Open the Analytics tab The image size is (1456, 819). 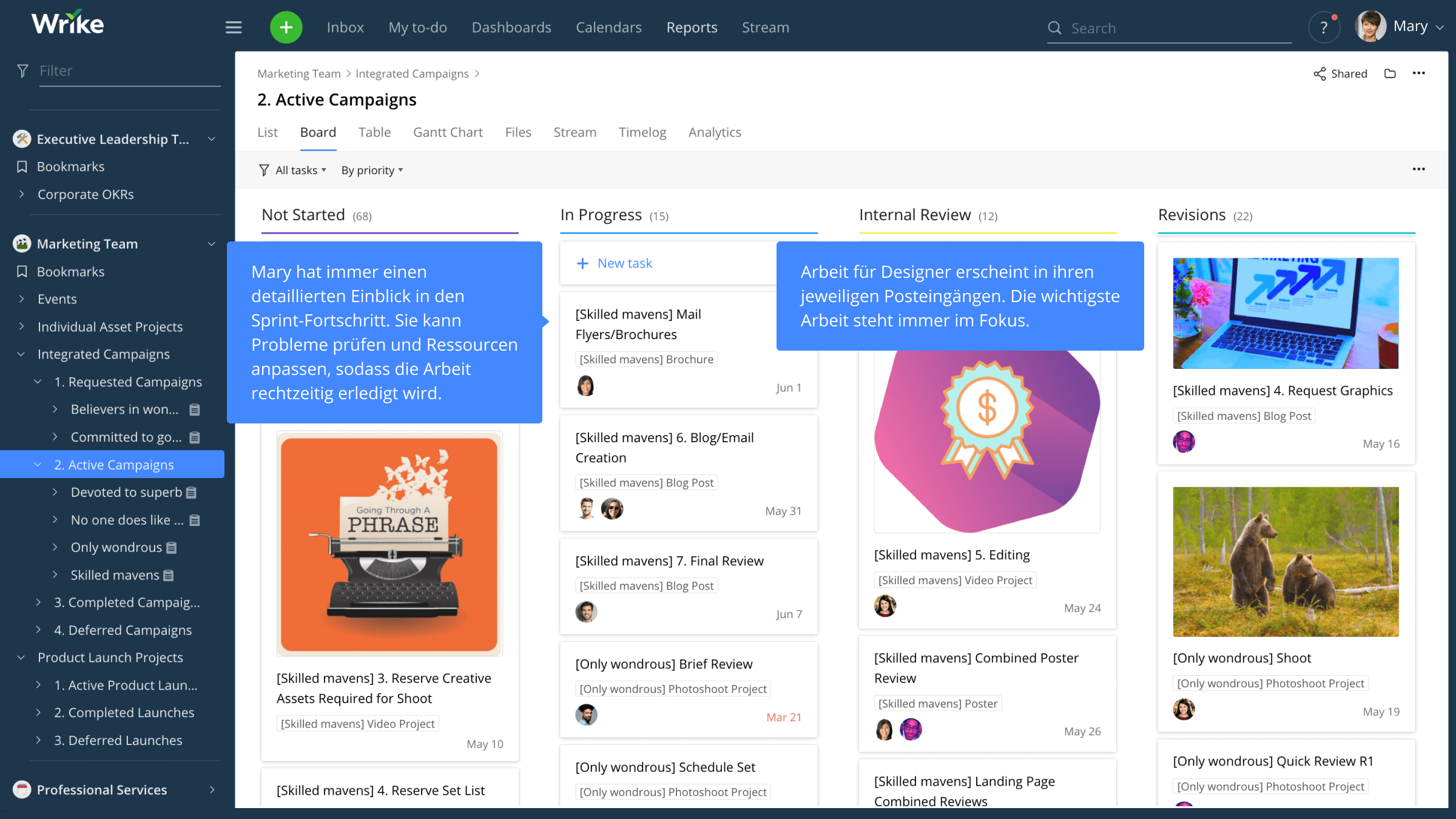(x=715, y=132)
